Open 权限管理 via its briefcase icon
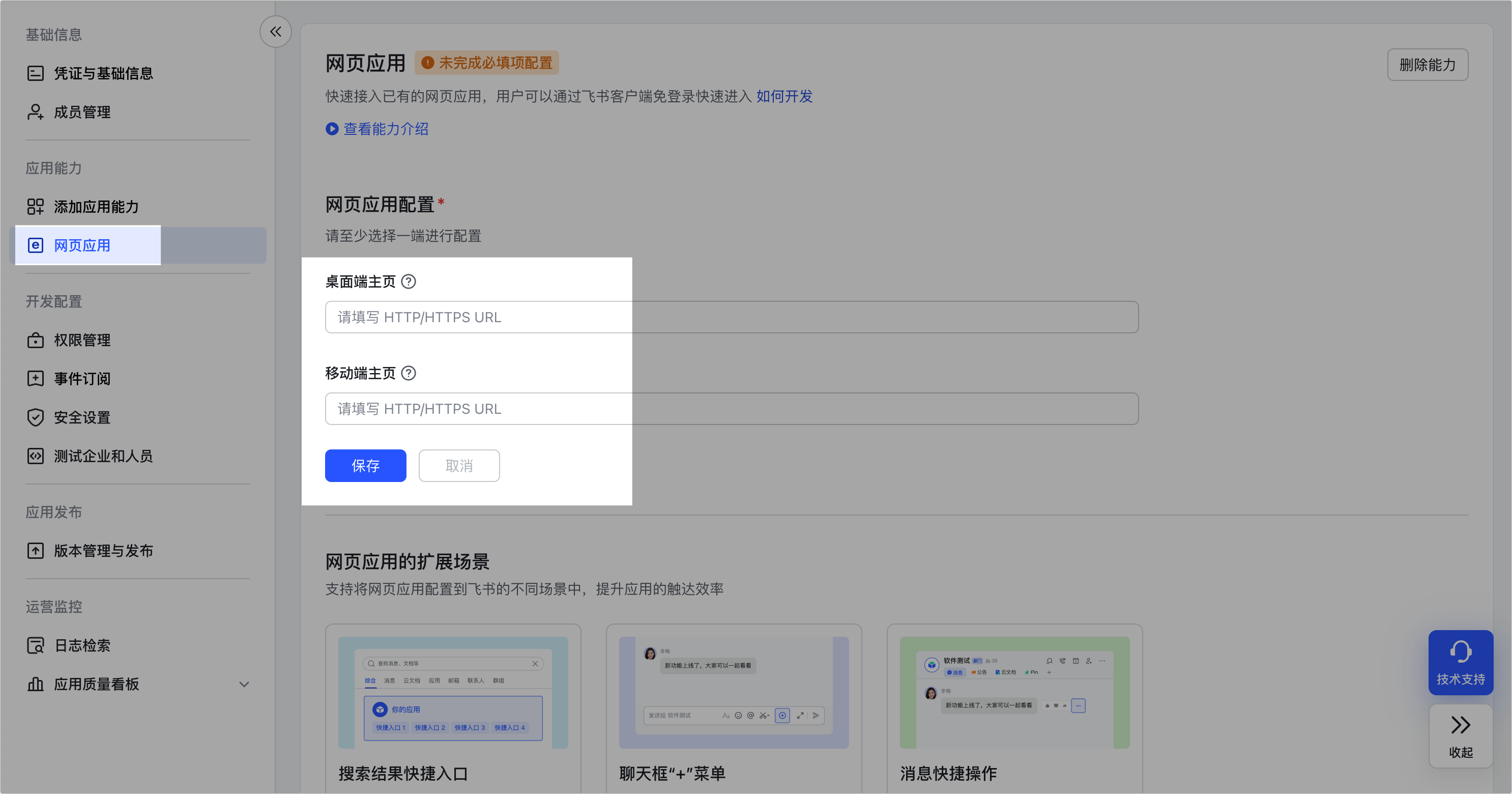 [35, 340]
